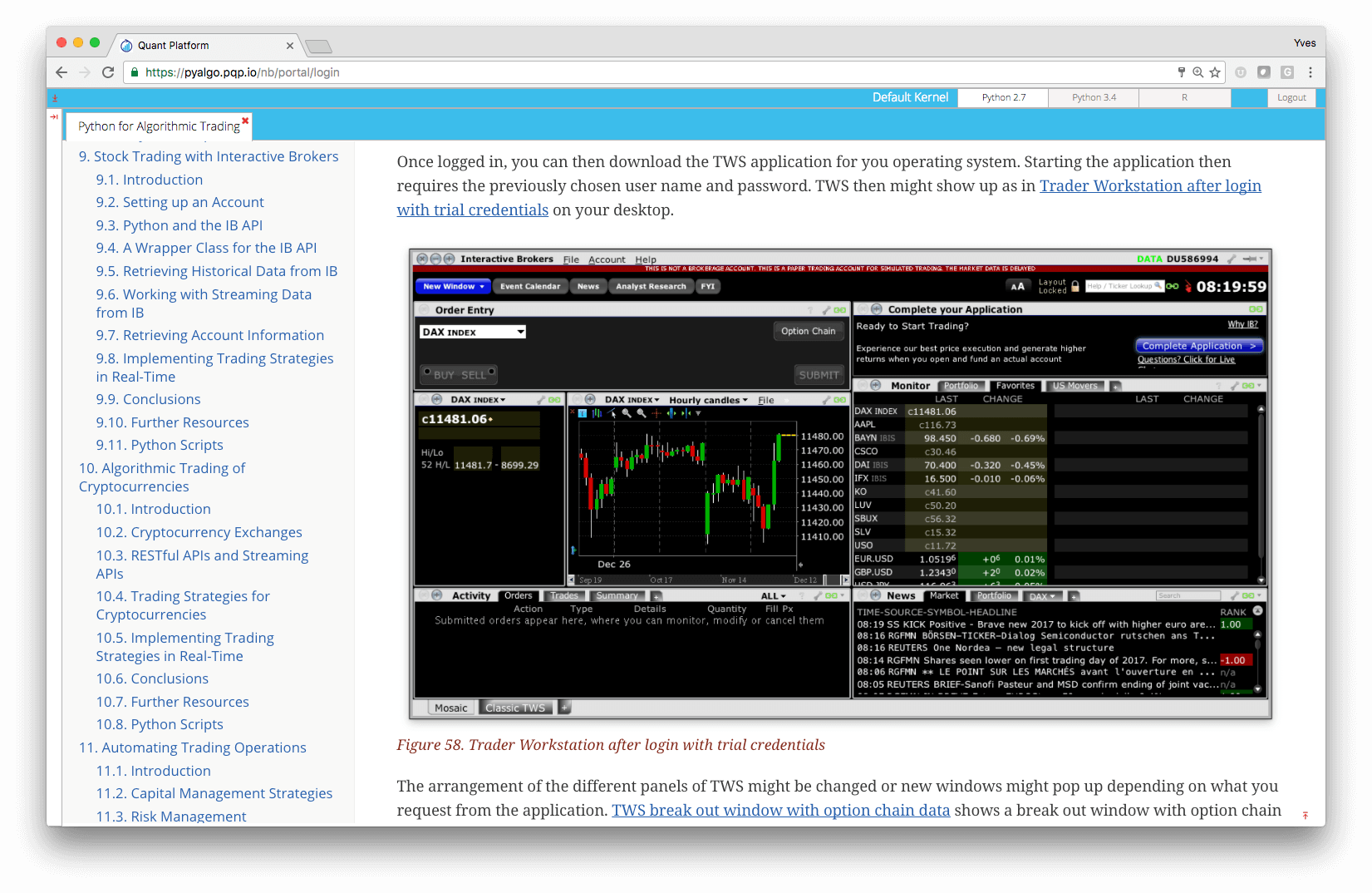The height and width of the screenshot is (893, 1372).
Task: Open 9.8. Implementing Trading Strategies in Real-Time
Action: [214, 368]
